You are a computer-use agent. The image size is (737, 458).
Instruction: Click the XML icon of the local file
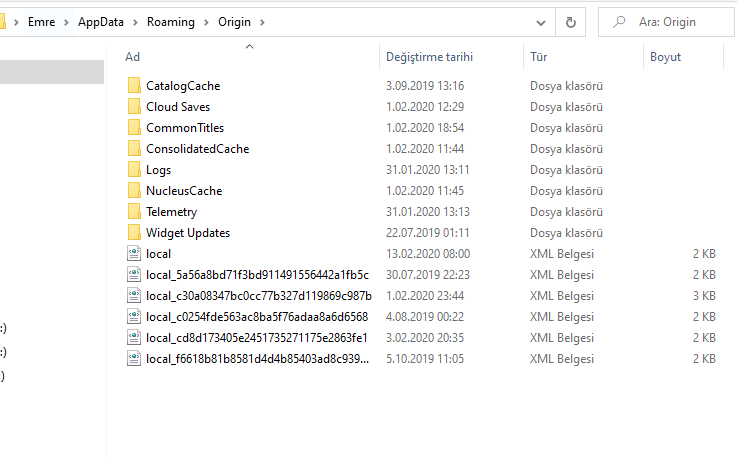pos(134,253)
